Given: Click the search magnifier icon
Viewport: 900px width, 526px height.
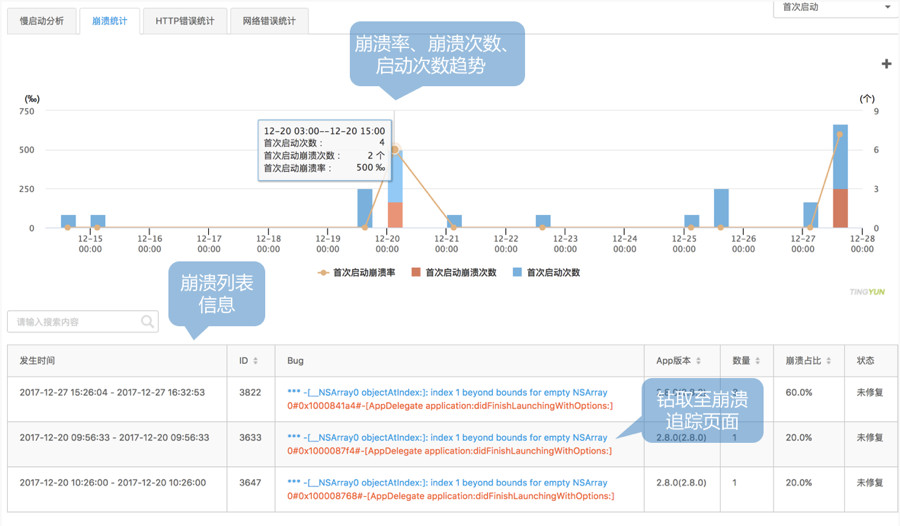Looking at the screenshot, I should point(148,322).
